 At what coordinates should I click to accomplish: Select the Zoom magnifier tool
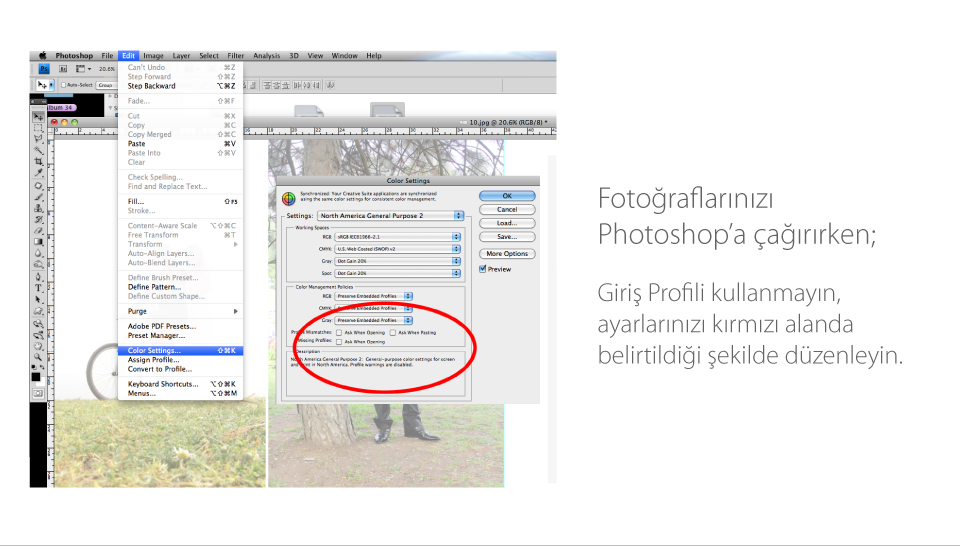pyautogui.click(x=38, y=356)
